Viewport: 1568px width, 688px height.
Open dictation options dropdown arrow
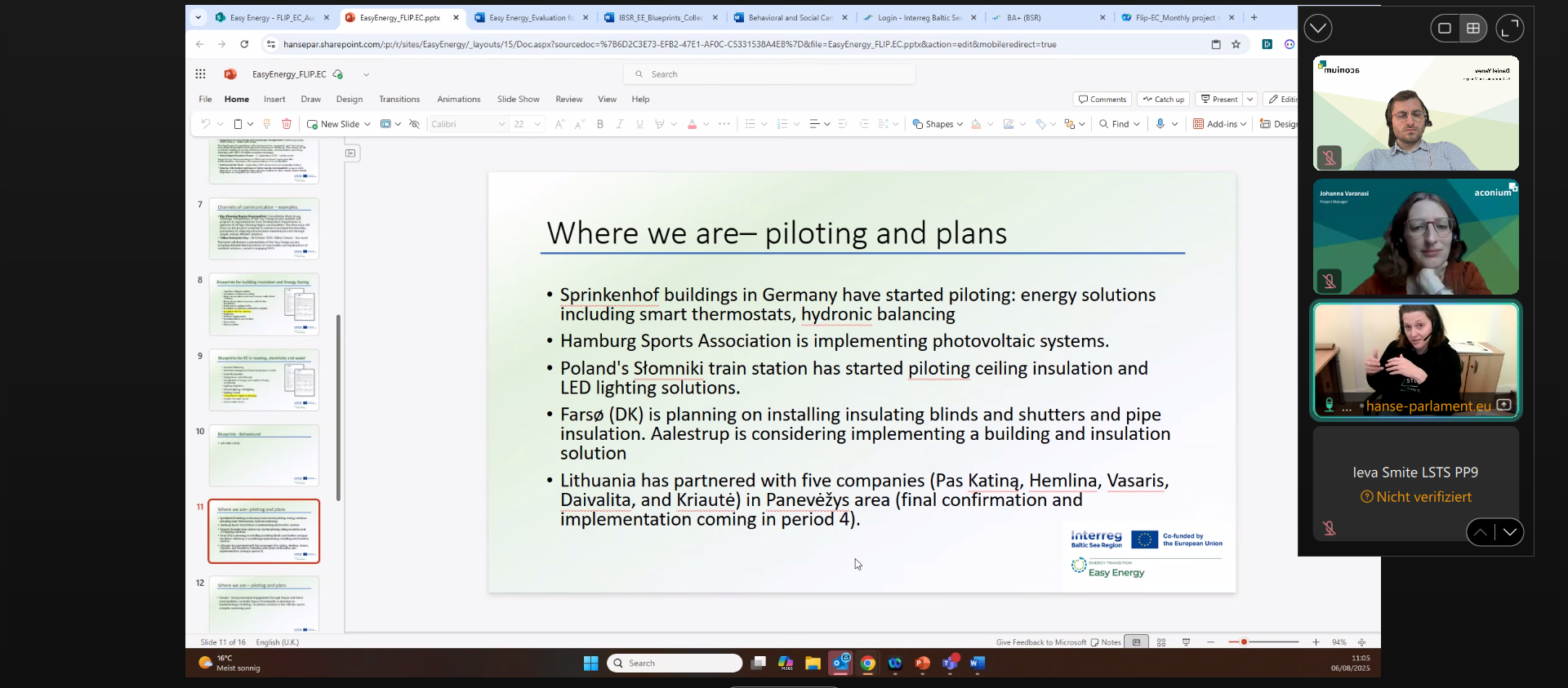(x=1175, y=124)
